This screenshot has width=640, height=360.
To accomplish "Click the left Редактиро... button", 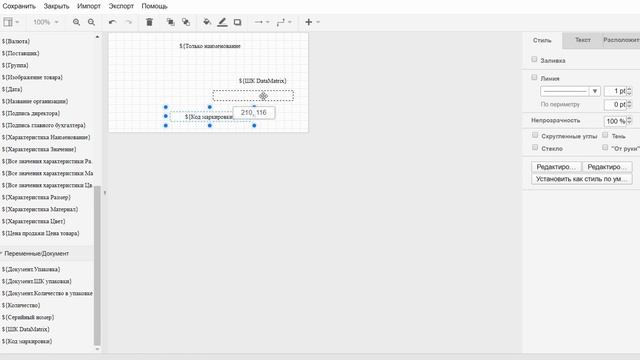I will [x=556, y=167].
